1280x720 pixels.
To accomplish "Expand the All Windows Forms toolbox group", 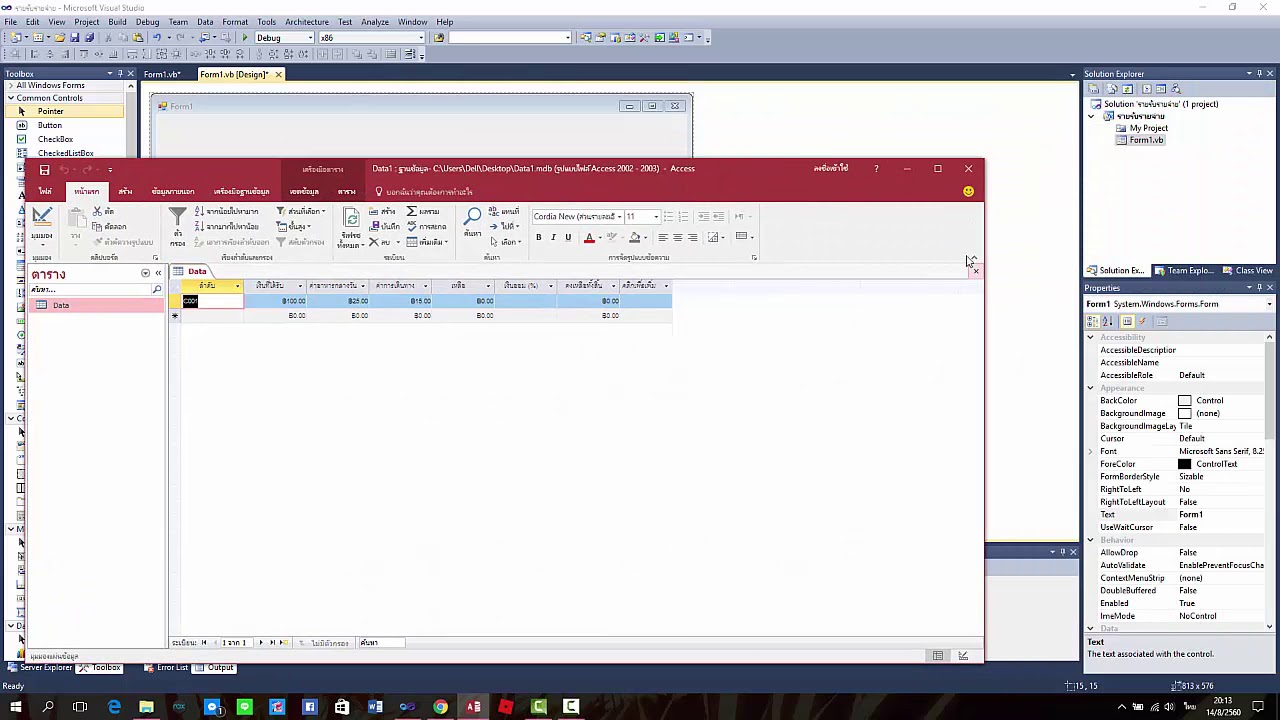I will click(11, 85).
